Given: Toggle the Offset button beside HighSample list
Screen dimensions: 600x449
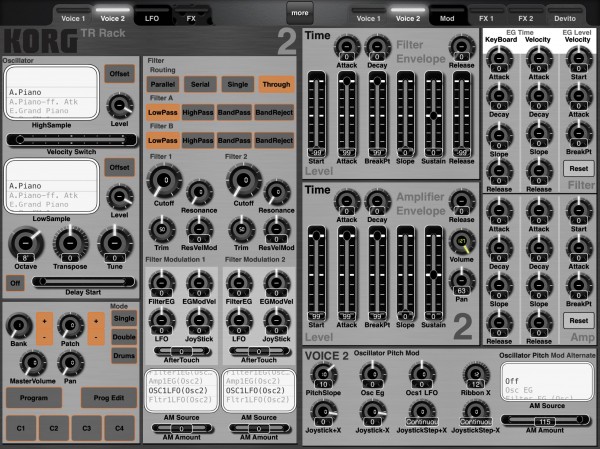Looking at the screenshot, I should click(119, 74).
